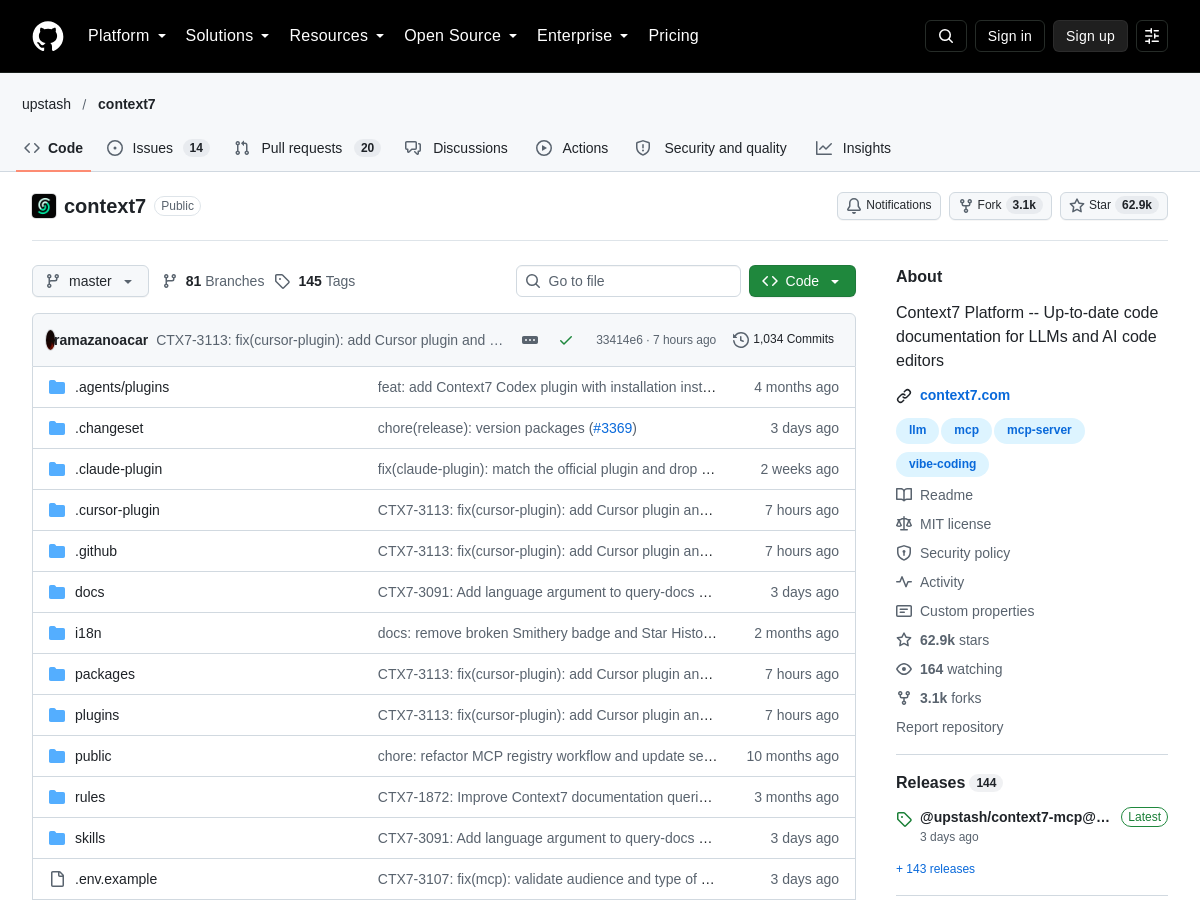Open the Open Source dropdown menu
1200x900 pixels.
(x=461, y=36)
